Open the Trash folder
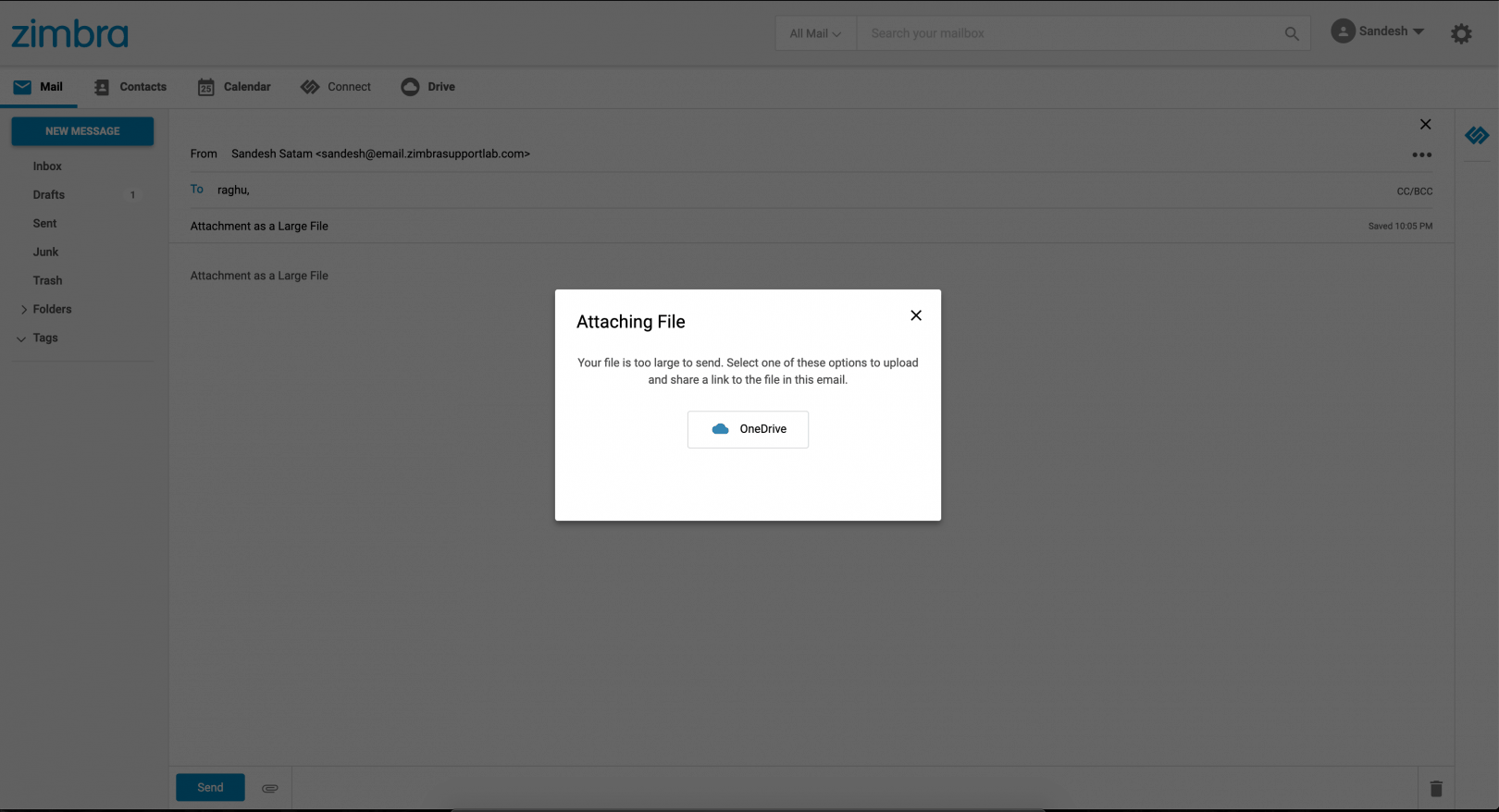 click(x=48, y=281)
